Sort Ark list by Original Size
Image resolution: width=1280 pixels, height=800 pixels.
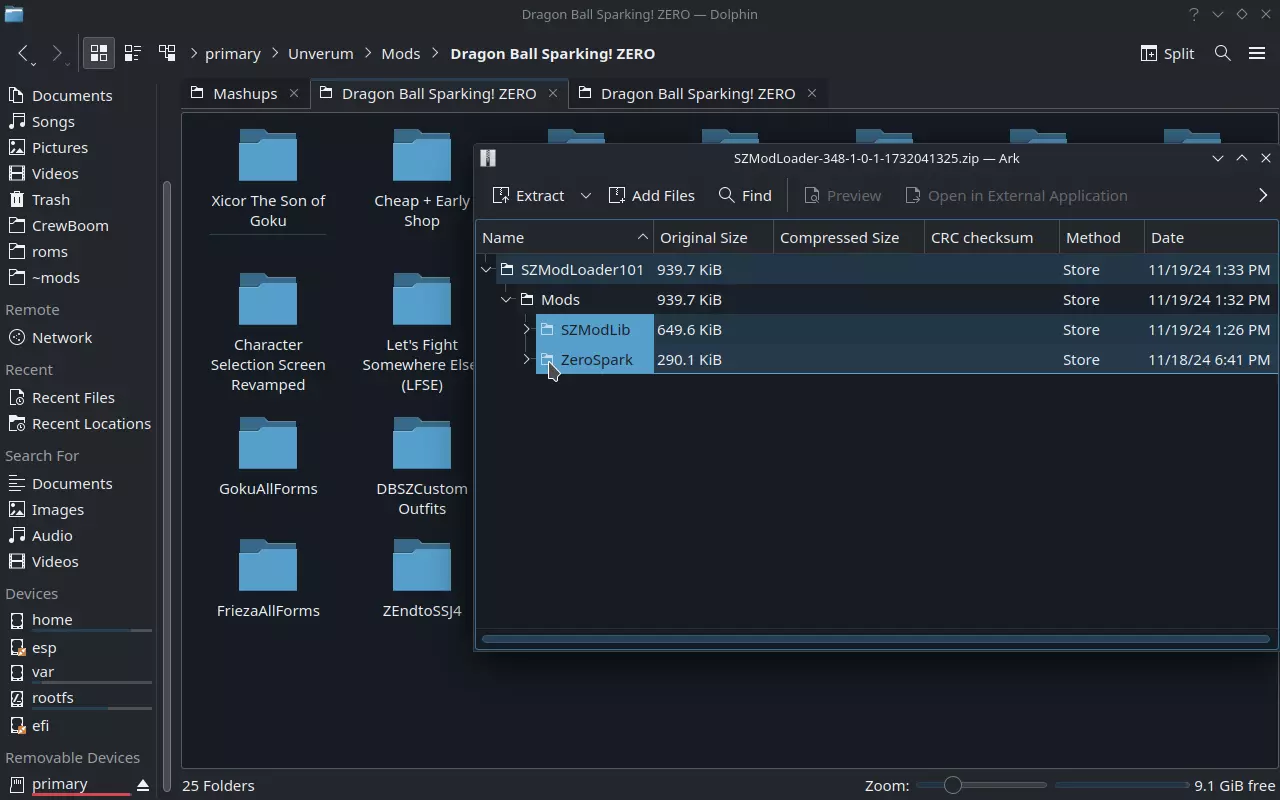tap(714, 238)
